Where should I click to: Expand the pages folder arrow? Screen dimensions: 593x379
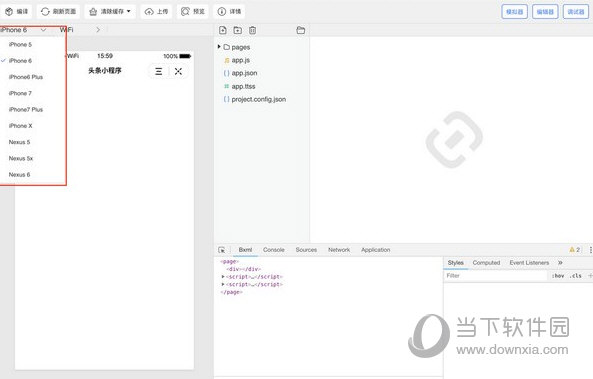(219, 47)
